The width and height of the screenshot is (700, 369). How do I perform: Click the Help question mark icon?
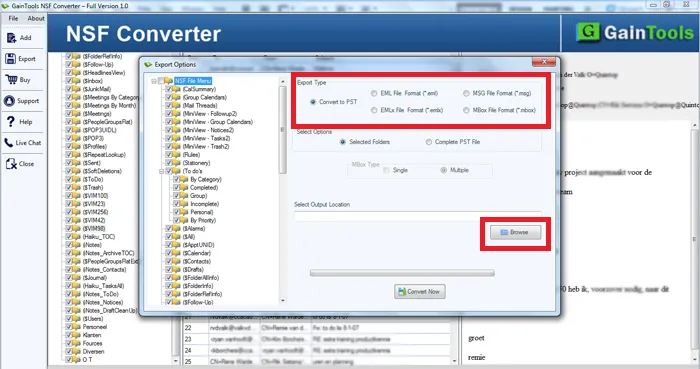coord(11,121)
